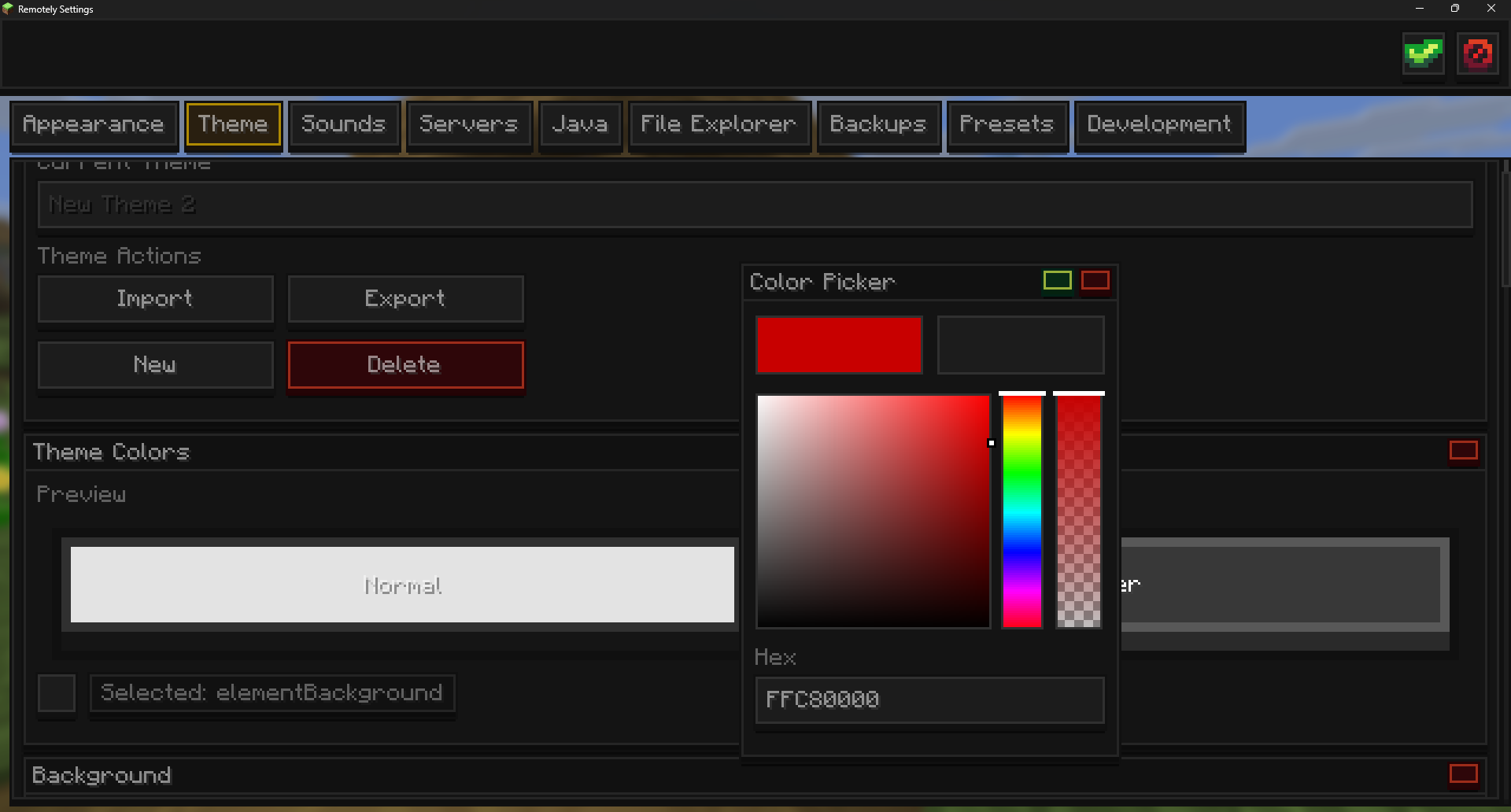Collapse the Background section
This screenshot has width=1511, height=812.
coord(1463,774)
